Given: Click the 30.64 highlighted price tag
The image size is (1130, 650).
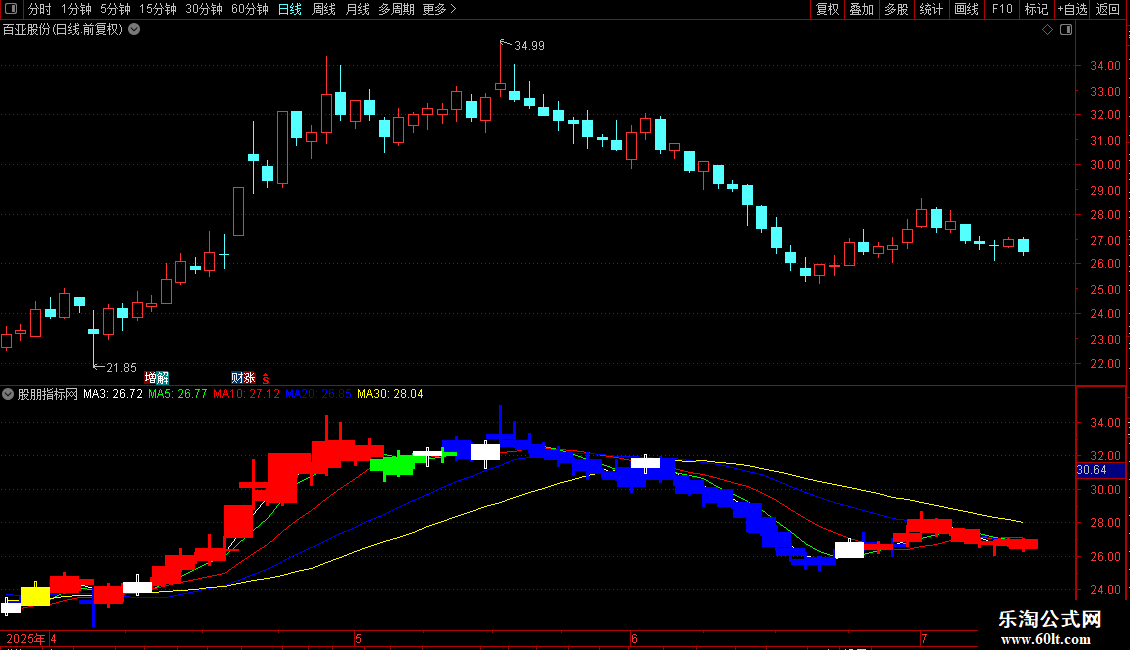Looking at the screenshot, I should [1100, 470].
